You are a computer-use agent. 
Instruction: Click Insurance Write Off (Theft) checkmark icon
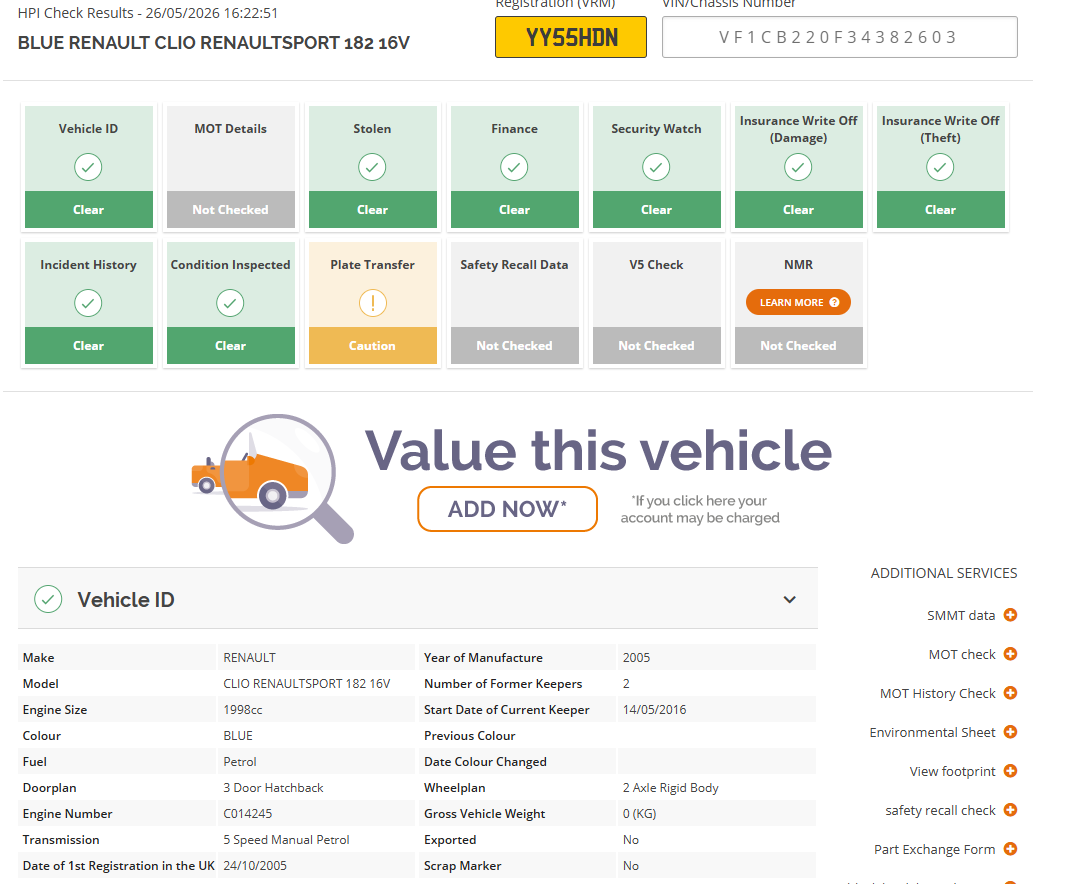940,167
